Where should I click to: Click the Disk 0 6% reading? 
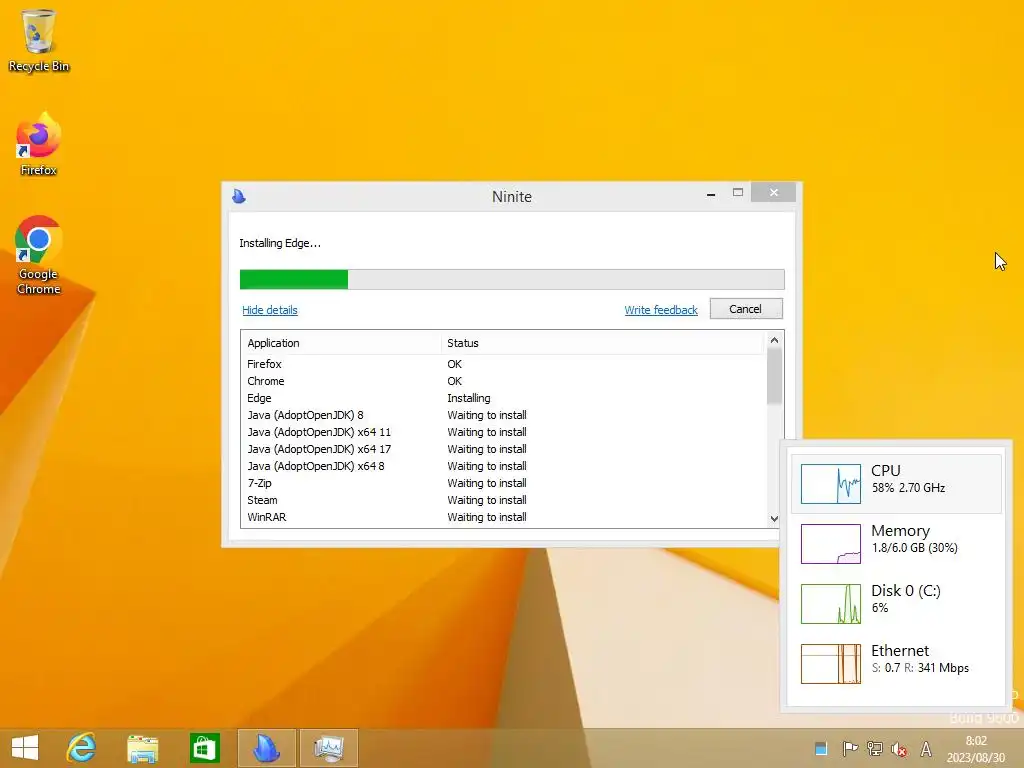pyautogui.click(x=880, y=608)
